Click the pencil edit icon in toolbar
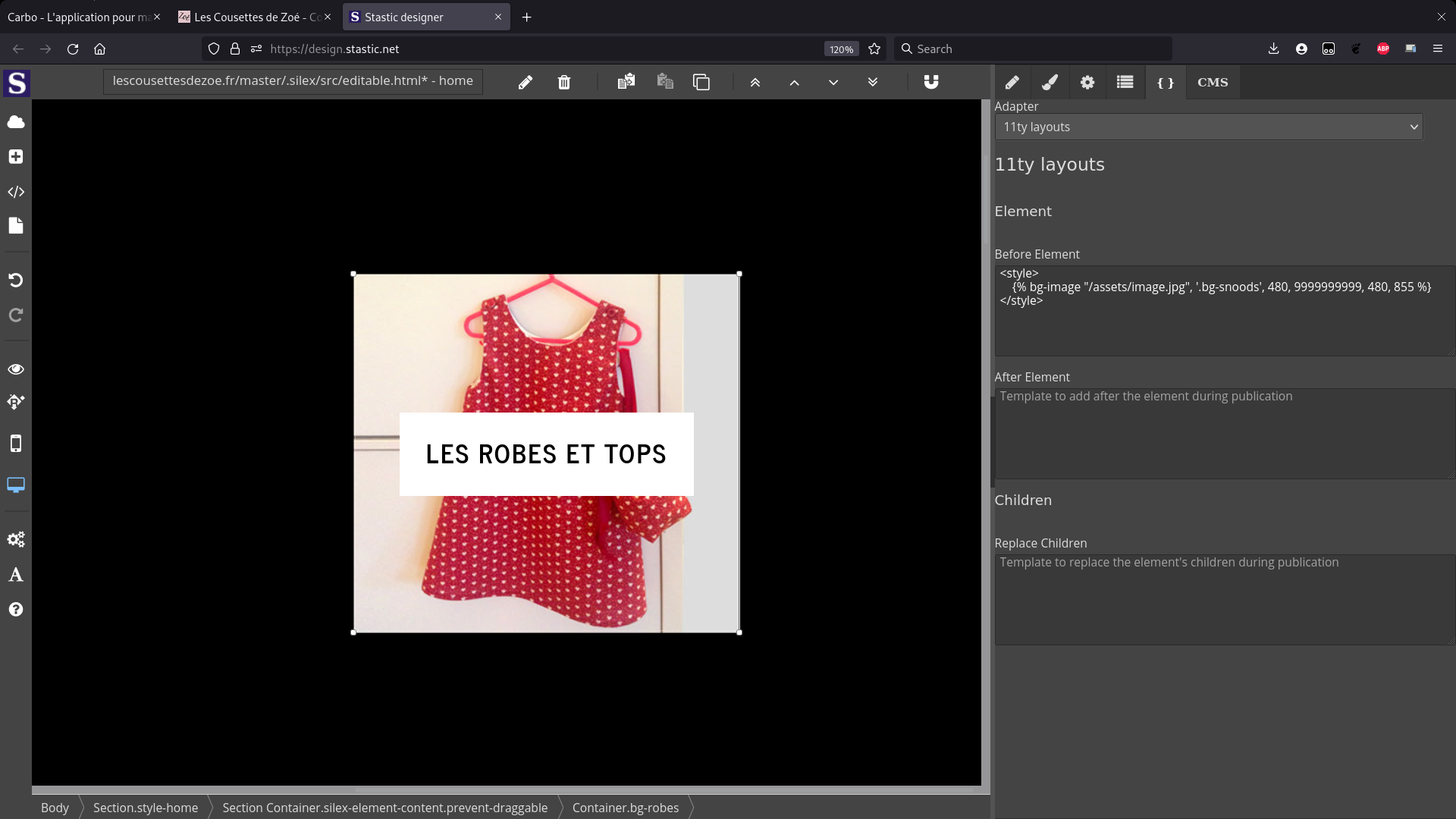 click(525, 82)
